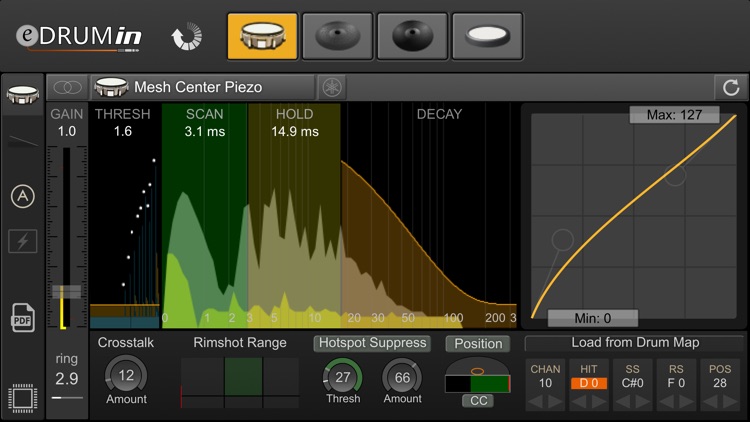750x422 pixels.
Task: Click Load from Drum Map
Action: 635,343
